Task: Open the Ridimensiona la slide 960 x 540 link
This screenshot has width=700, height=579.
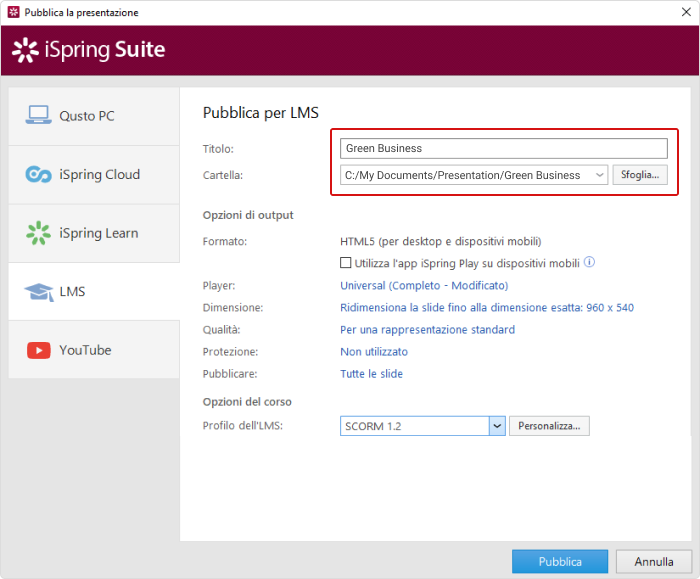Action: pyautogui.click(x=487, y=307)
